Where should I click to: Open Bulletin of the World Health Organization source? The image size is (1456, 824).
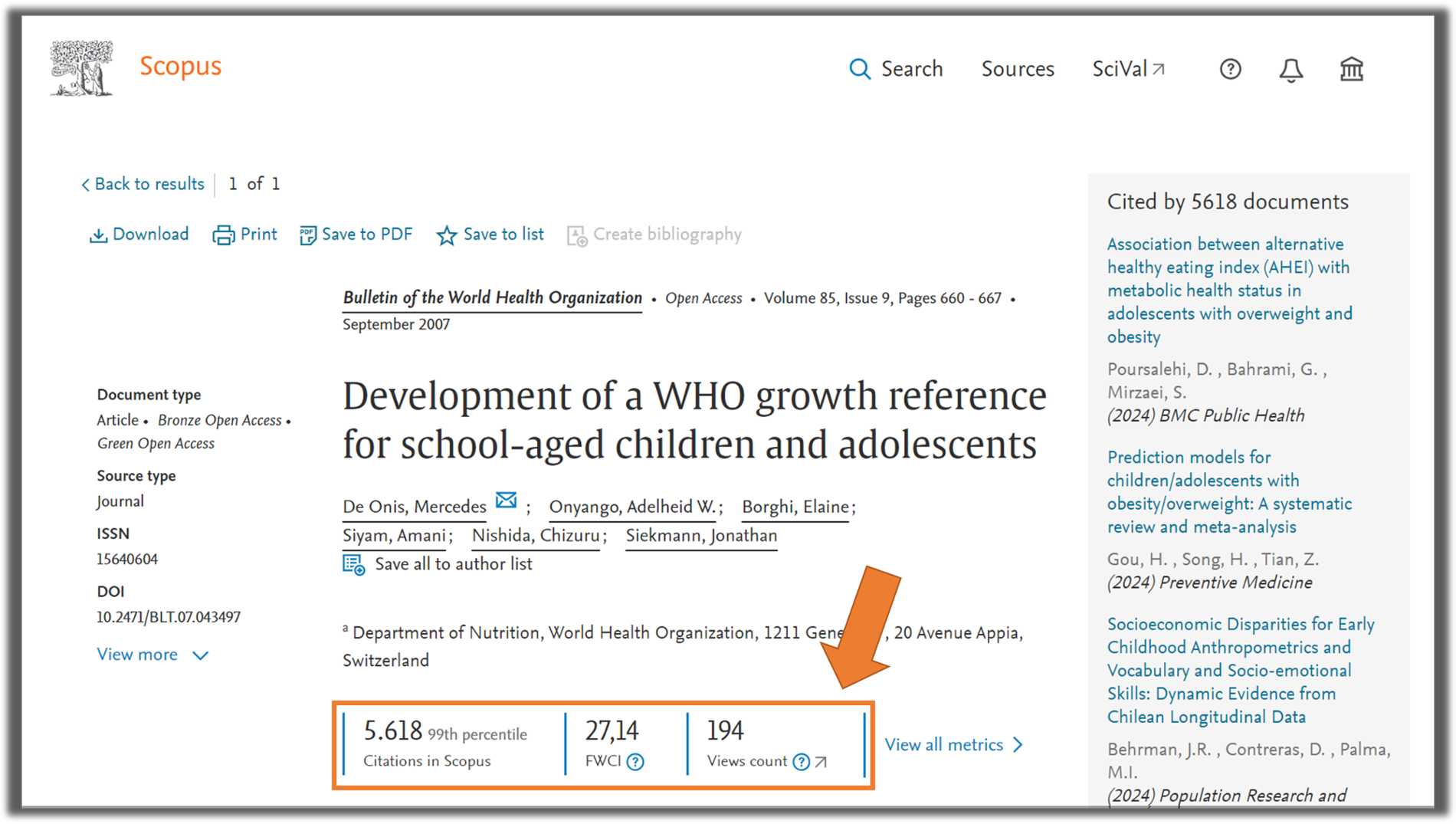click(x=492, y=298)
